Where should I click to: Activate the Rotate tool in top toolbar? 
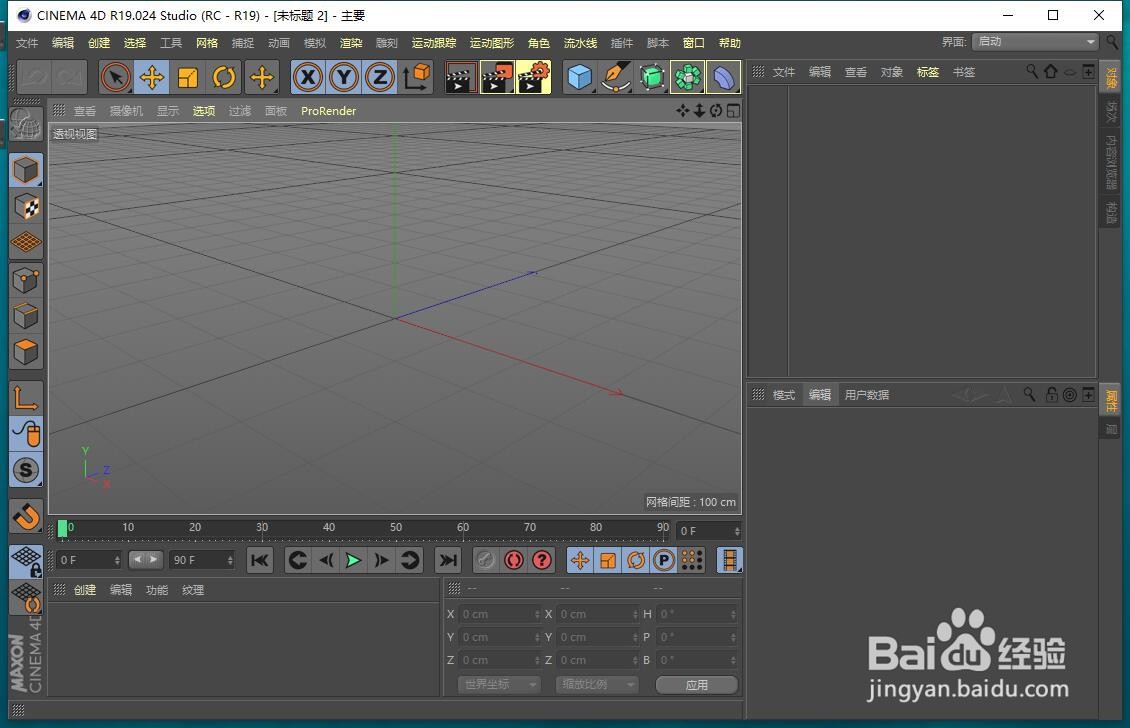coord(224,77)
